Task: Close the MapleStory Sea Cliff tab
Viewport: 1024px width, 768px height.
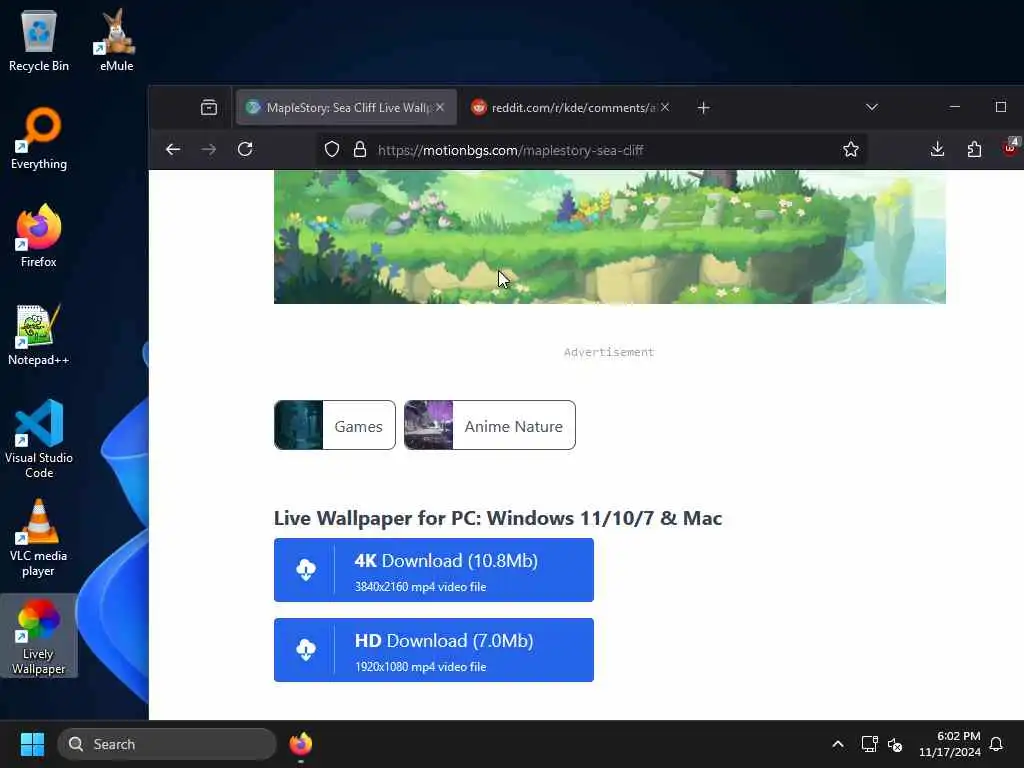Action: (440, 107)
